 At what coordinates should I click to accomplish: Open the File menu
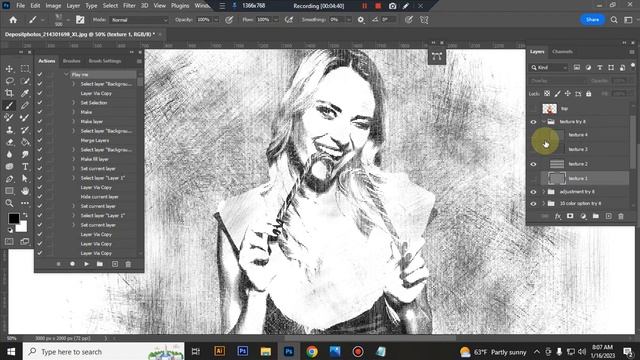[x=20, y=6]
